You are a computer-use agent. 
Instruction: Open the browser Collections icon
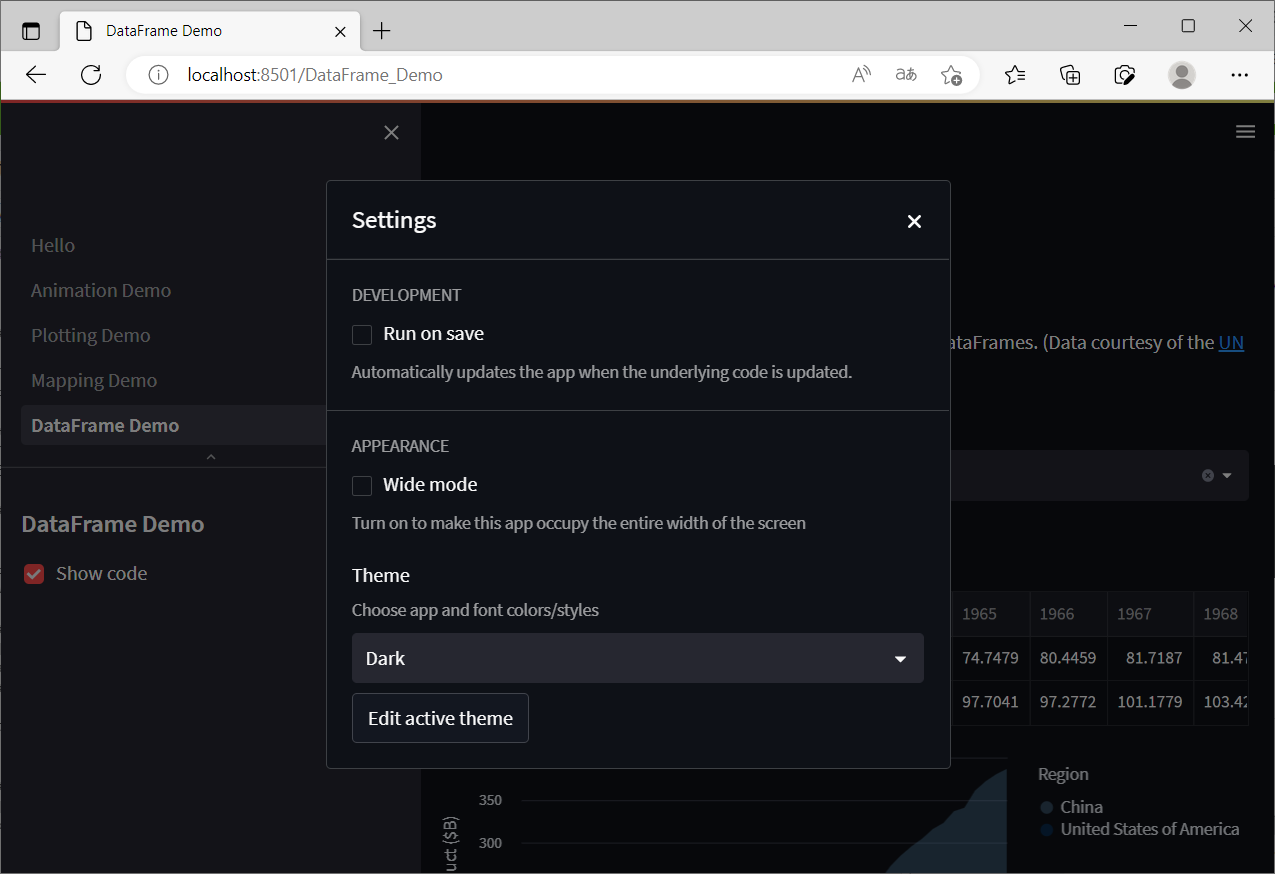click(x=1070, y=74)
